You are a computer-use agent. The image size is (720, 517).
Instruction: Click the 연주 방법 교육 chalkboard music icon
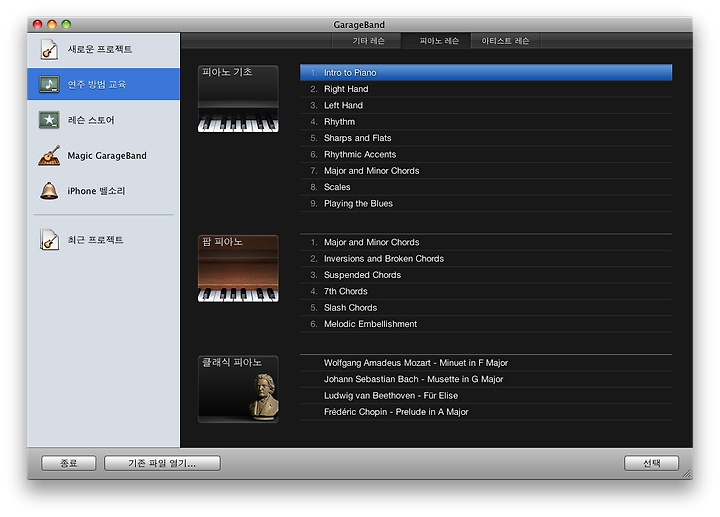click(x=49, y=84)
